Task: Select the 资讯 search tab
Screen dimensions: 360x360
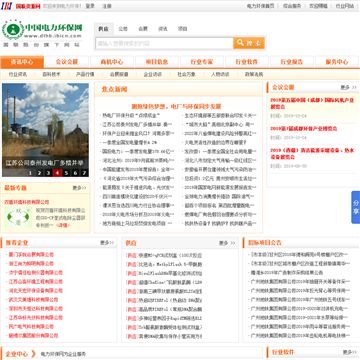Action: click(x=163, y=29)
